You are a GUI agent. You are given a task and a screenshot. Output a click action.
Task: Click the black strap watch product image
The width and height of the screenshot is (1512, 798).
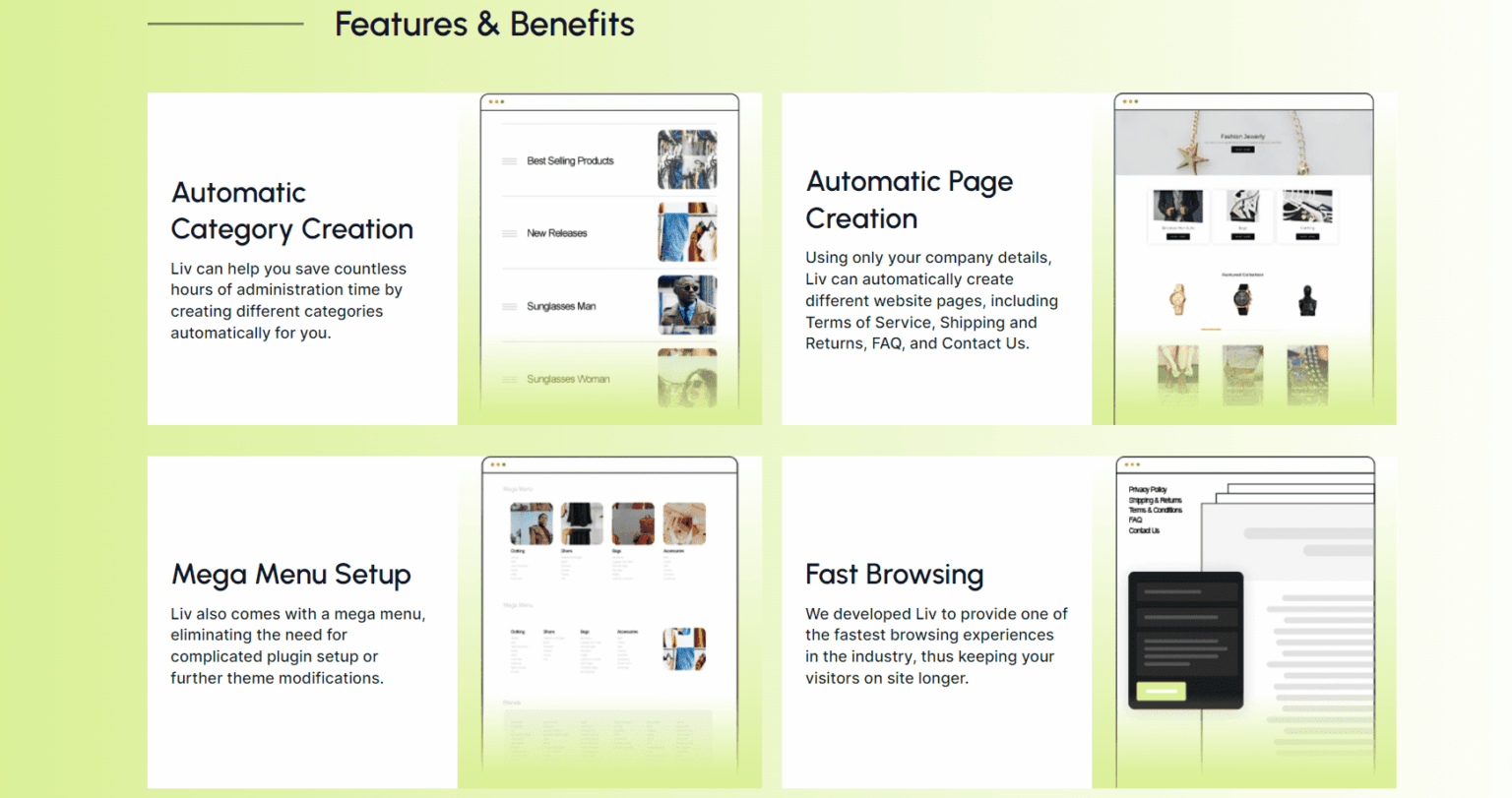[x=1242, y=299]
